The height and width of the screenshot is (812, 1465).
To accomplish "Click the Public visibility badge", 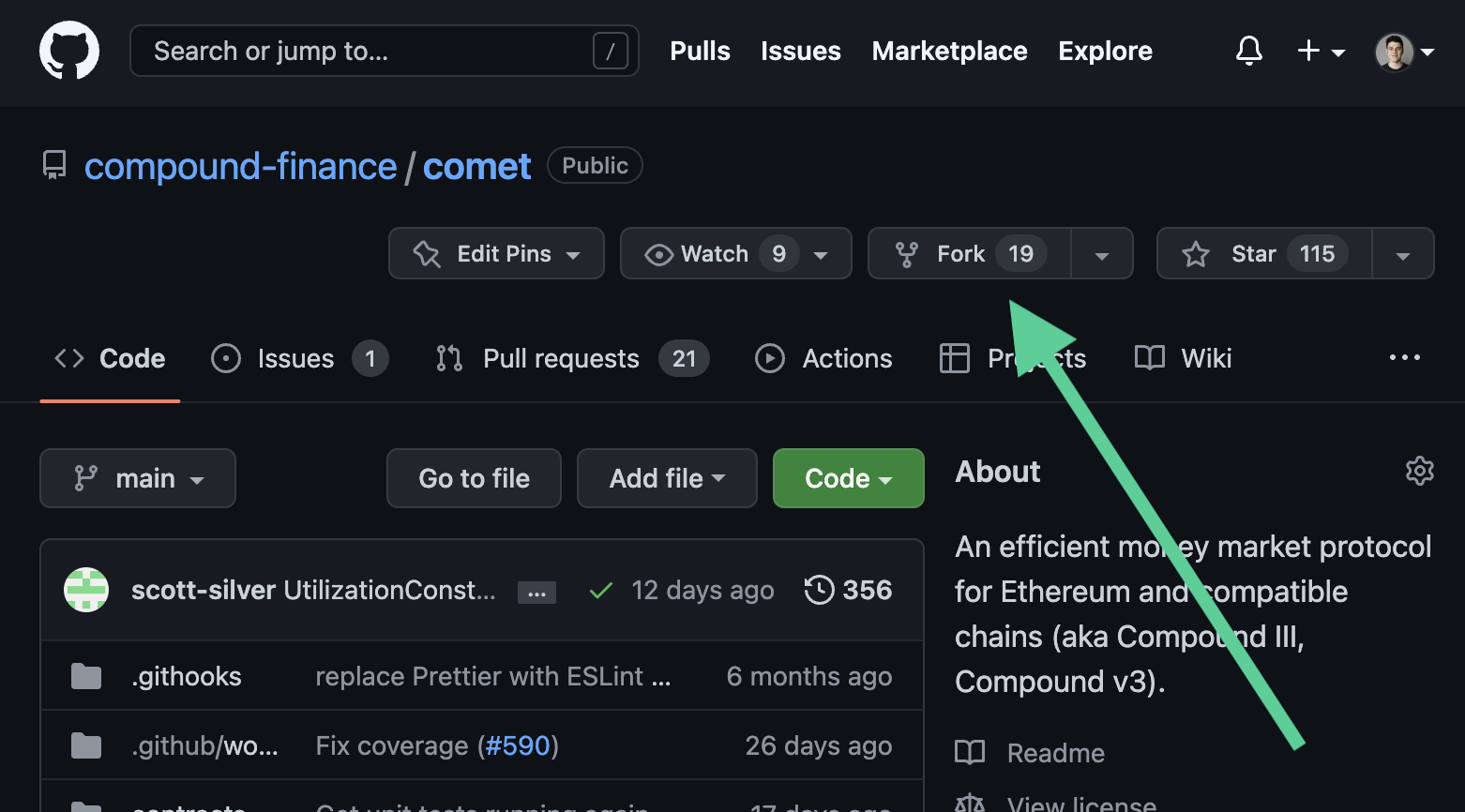I will coord(595,165).
